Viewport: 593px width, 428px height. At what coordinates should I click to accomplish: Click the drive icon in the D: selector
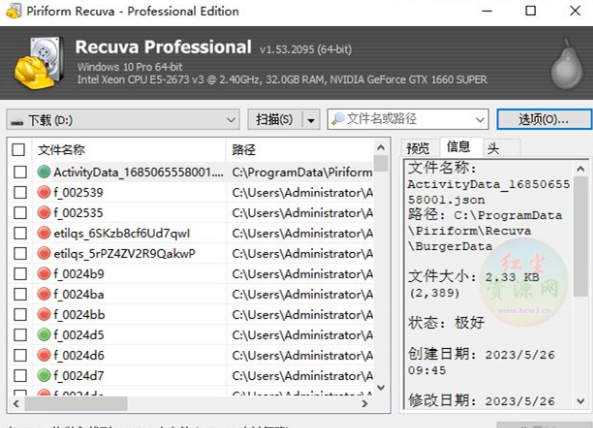pos(17,122)
